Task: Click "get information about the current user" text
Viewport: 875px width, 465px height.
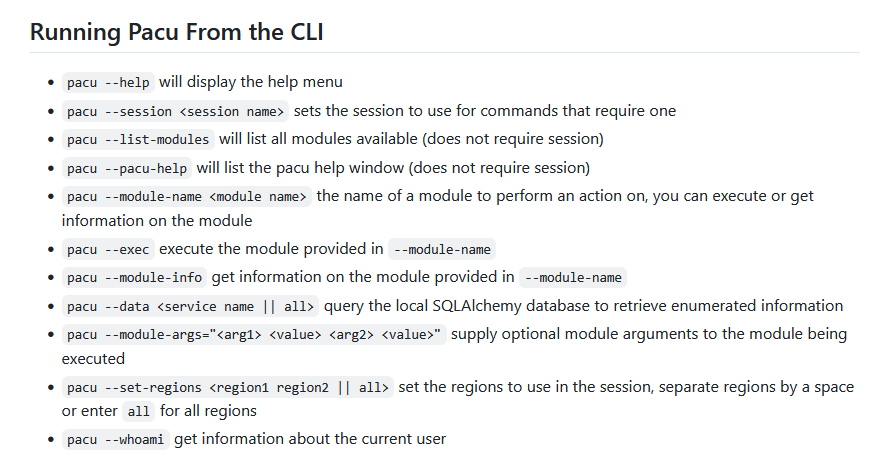Action: tap(310, 439)
